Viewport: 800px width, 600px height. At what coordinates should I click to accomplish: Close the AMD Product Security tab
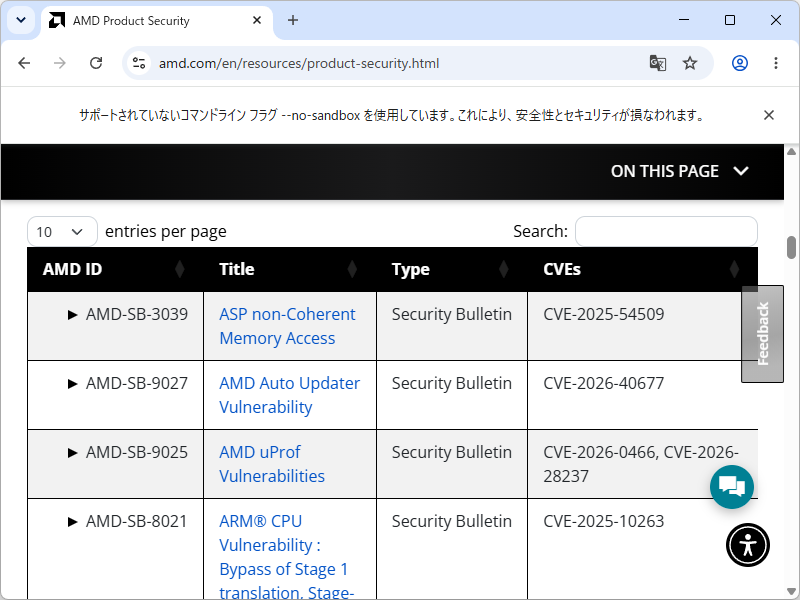(x=257, y=20)
